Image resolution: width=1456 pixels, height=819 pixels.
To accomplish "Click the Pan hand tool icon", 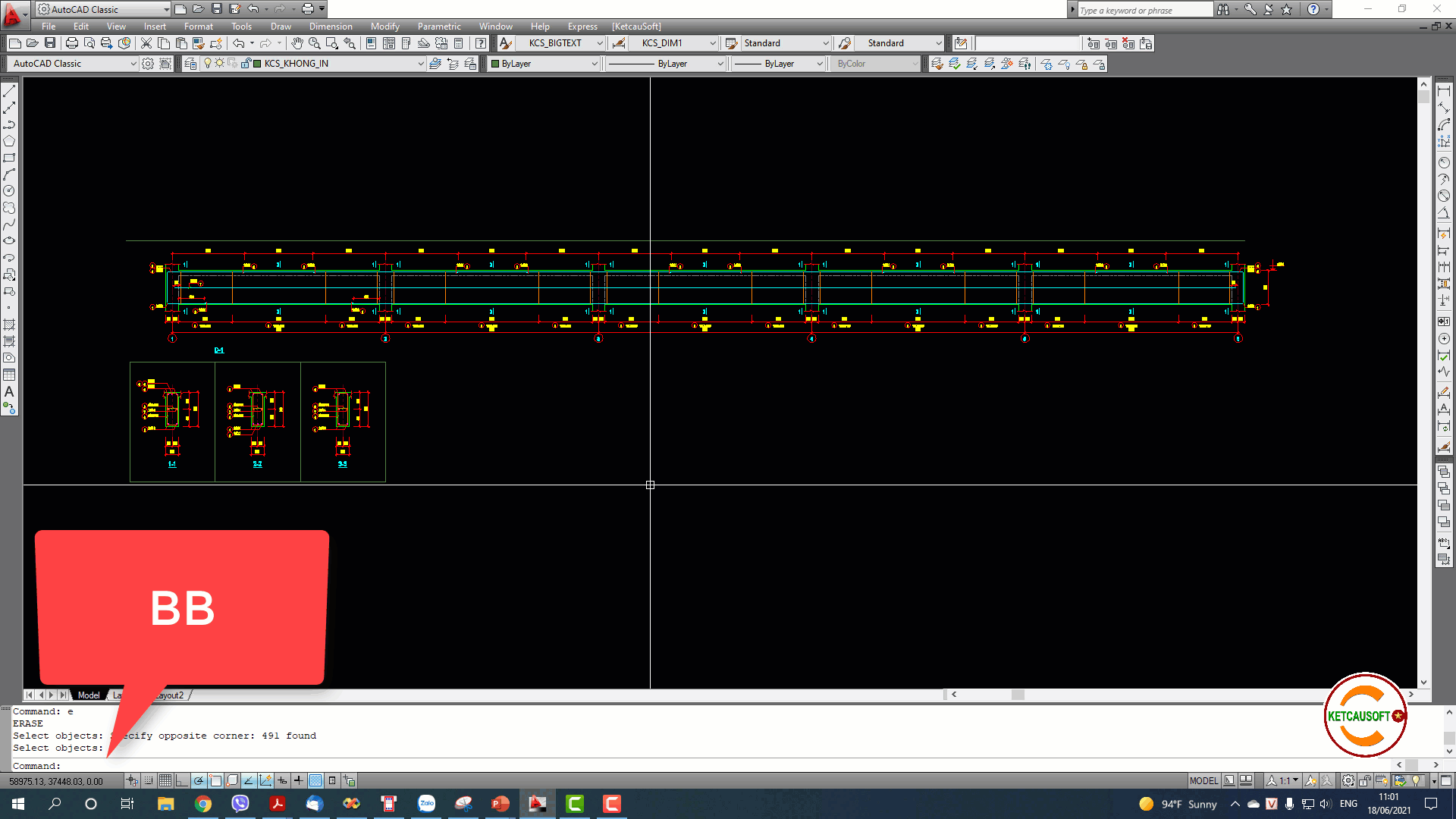I will coord(297,43).
